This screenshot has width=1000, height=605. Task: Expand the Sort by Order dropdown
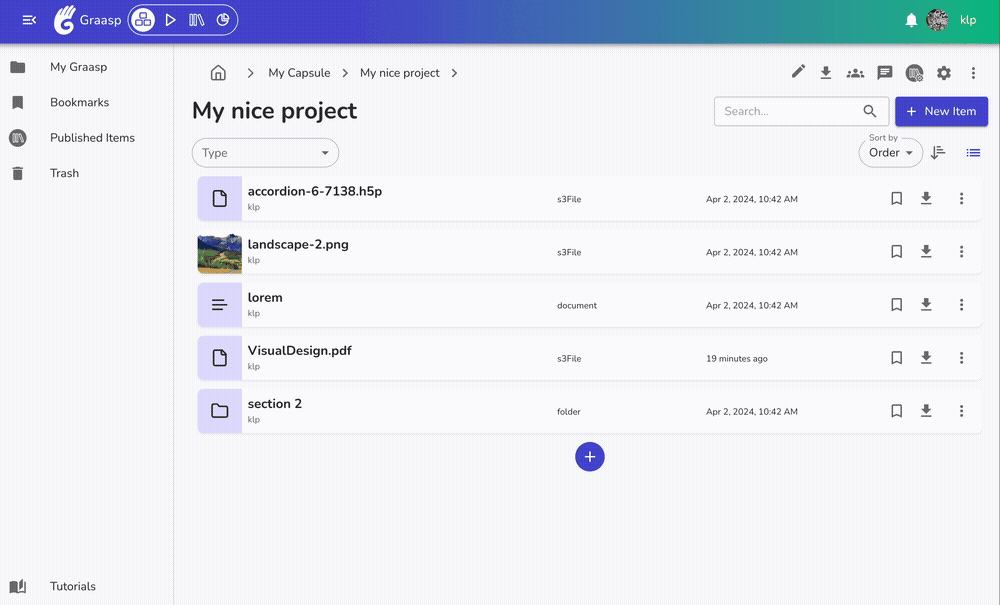click(890, 153)
